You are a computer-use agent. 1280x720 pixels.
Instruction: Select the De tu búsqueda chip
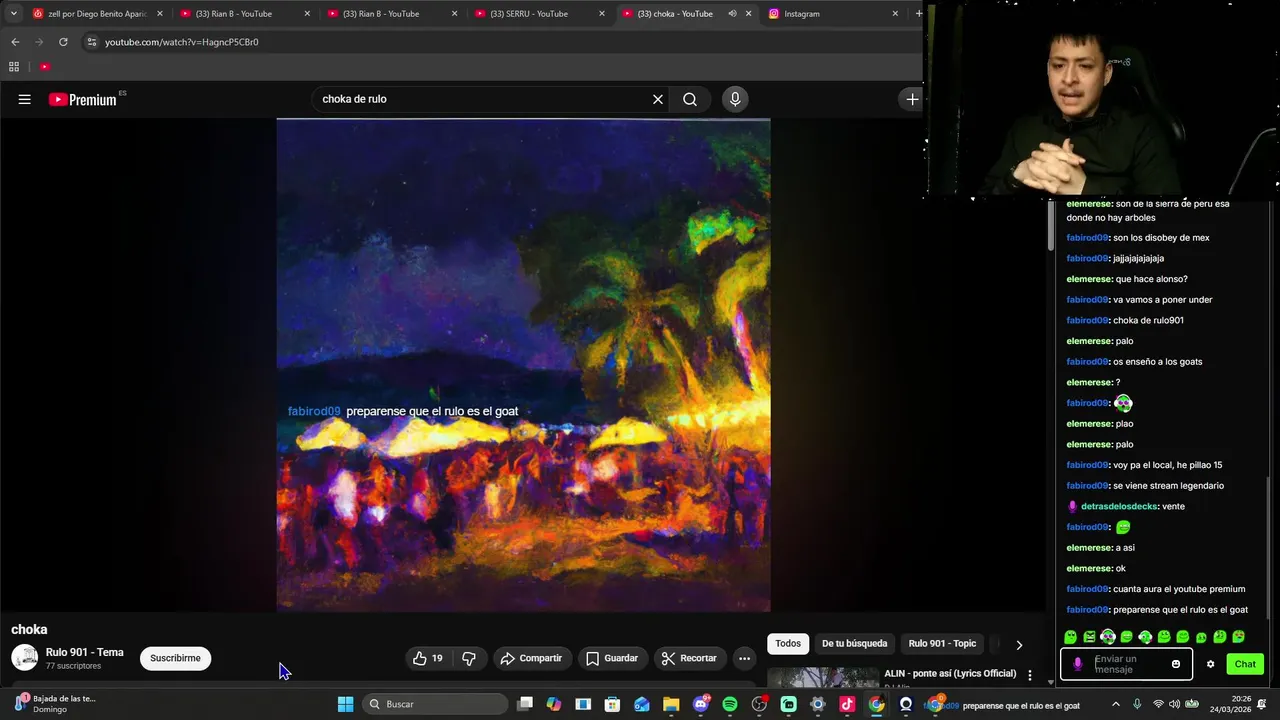pos(854,643)
